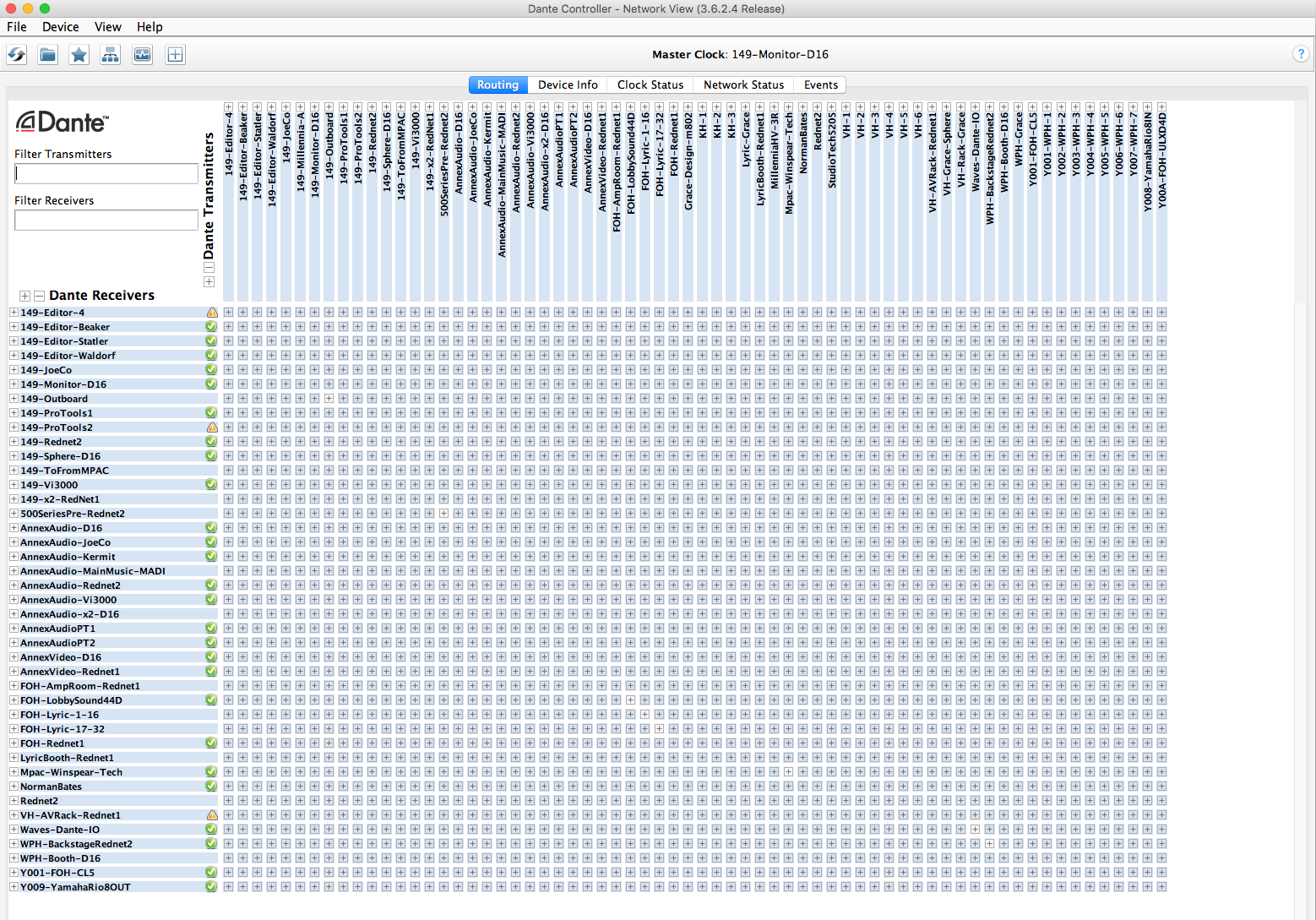Click the help question mark icon
This screenshot has width=1316, height=920.
(1301, 54)
